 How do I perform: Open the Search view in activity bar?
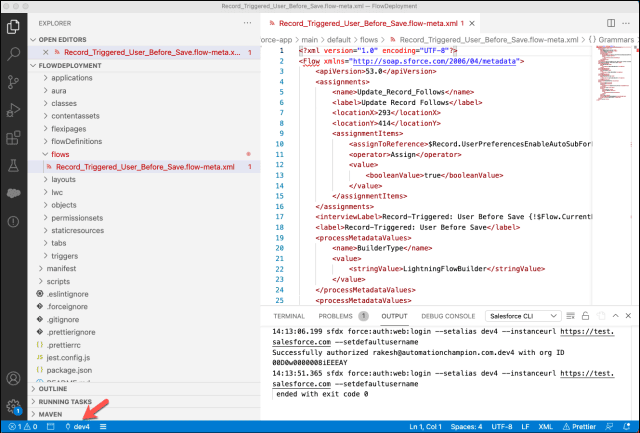[13, 53]
